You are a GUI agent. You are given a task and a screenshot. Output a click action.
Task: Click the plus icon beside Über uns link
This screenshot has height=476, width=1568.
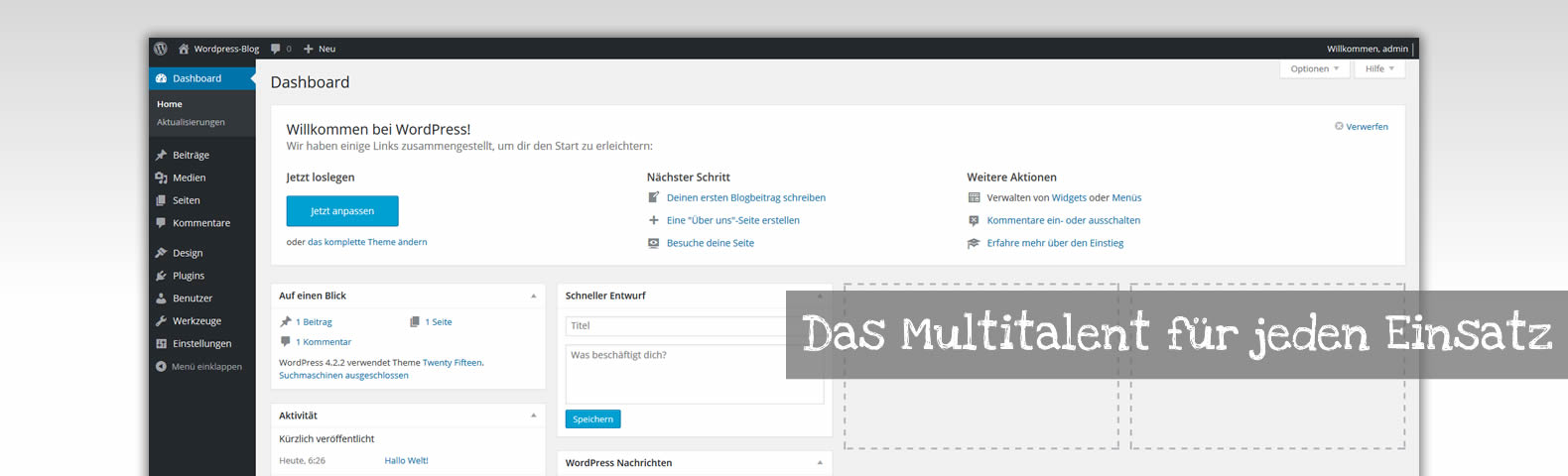pos(653,220)
